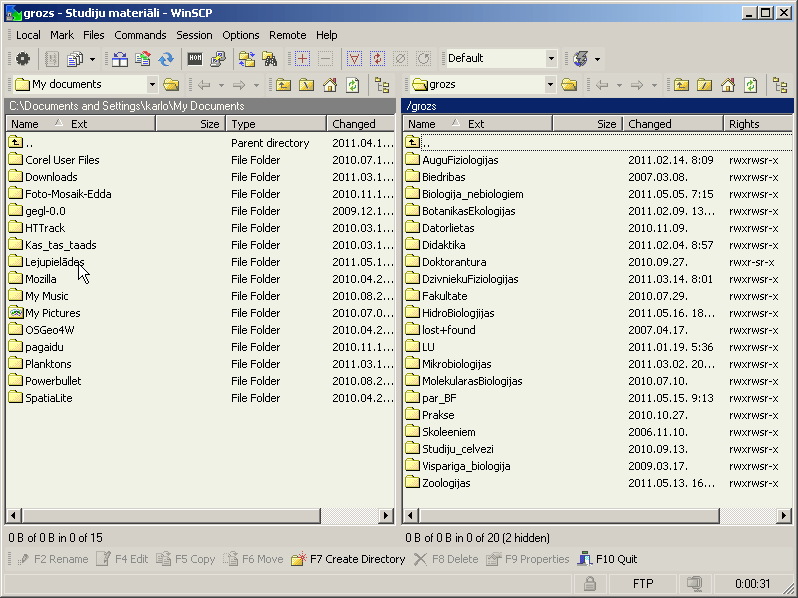Image resolution: width=798 pixels, height=598 pixels.
Task: Expand the local back history arrow
Action: [x=221, y=85]
